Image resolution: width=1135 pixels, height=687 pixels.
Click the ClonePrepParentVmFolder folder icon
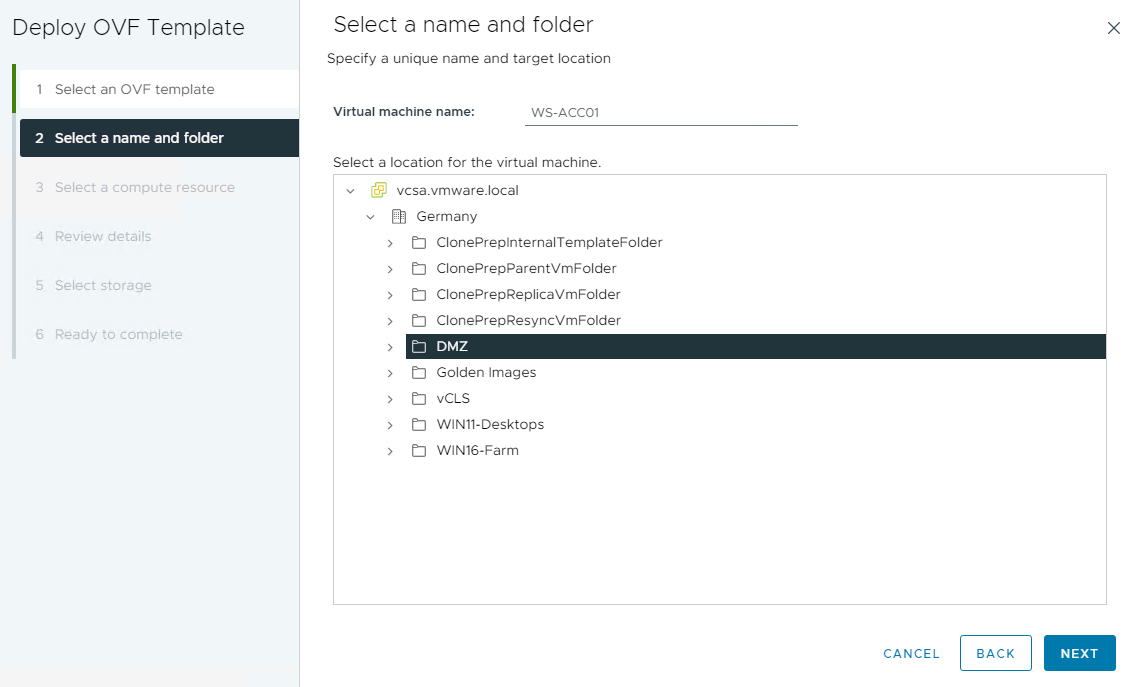pos(418,268)
